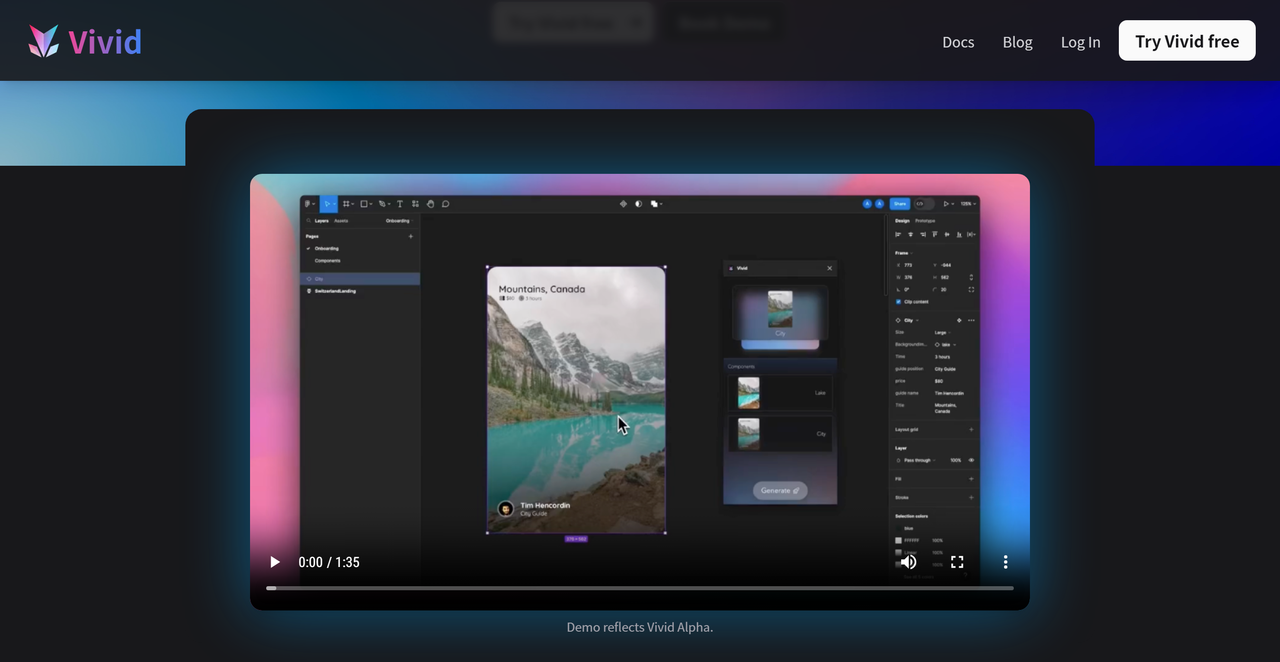Select the City layer in the Layers panel
Image resolution: width=1280 pixels, height=662 pixels.
pyautogui.click(x=360, y=279)
